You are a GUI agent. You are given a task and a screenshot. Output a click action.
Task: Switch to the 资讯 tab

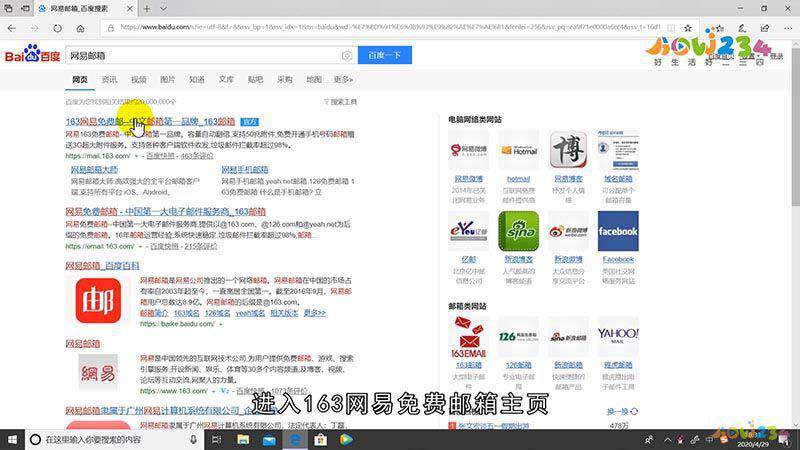click(109, 80)
